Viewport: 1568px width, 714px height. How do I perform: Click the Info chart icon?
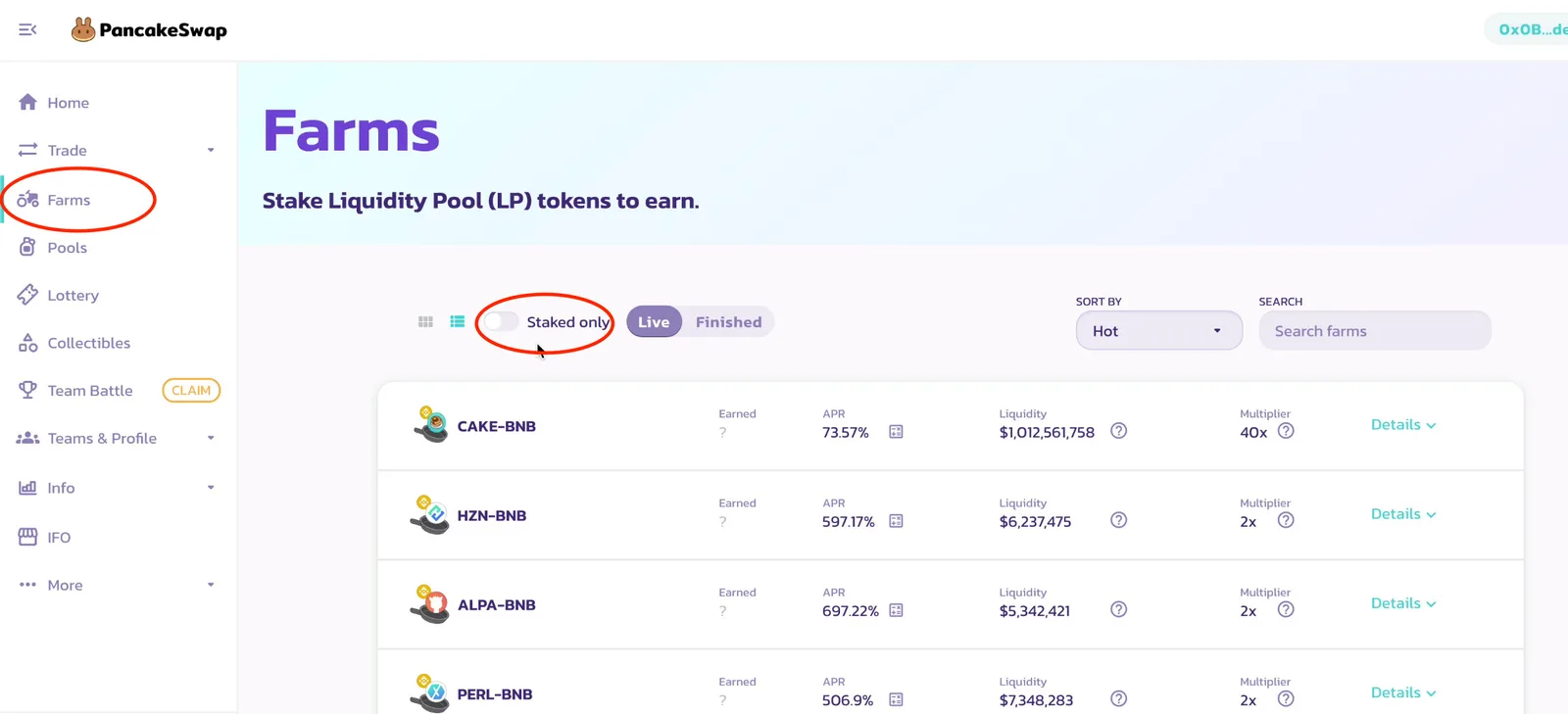coord(27,487)
